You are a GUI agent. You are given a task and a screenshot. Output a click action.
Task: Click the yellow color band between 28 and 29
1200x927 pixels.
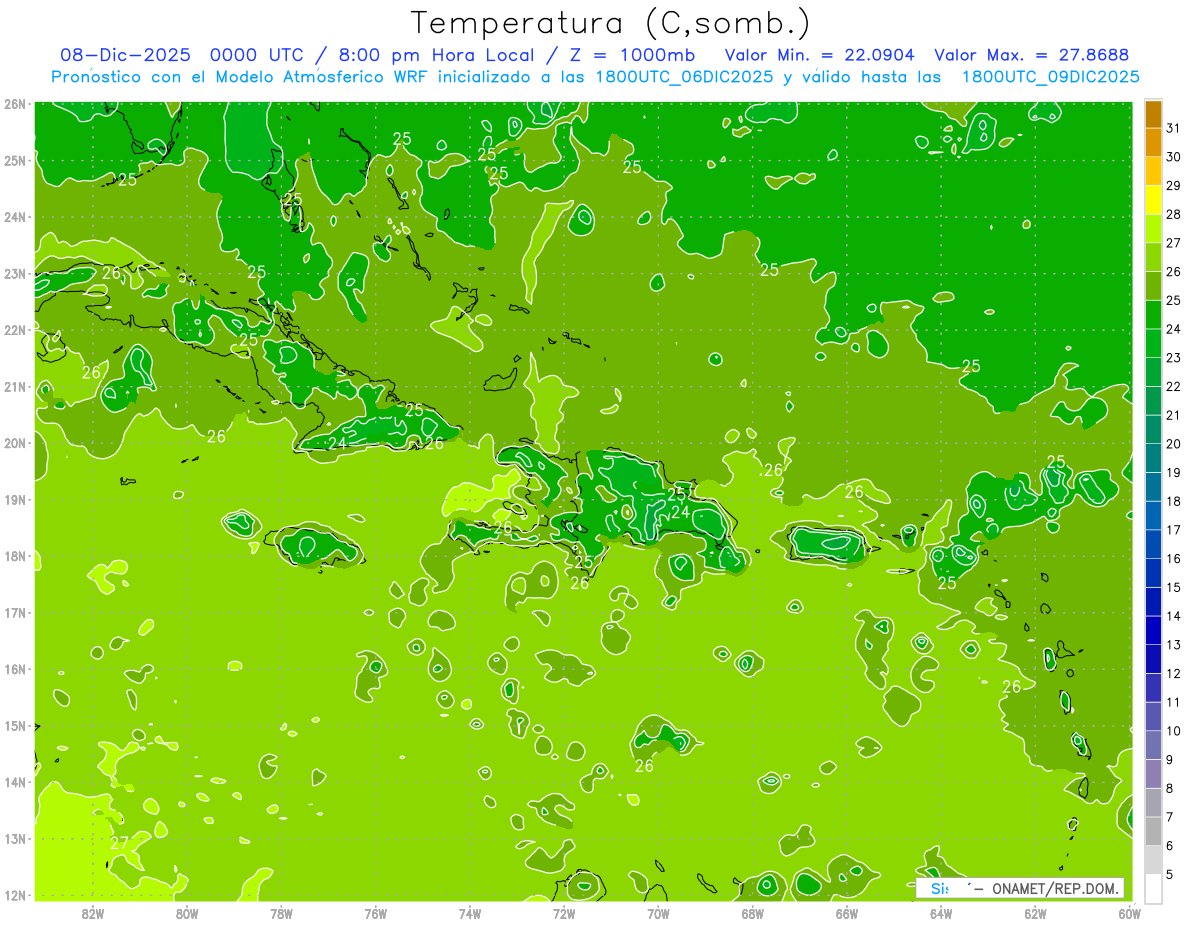click(1153, 200)
